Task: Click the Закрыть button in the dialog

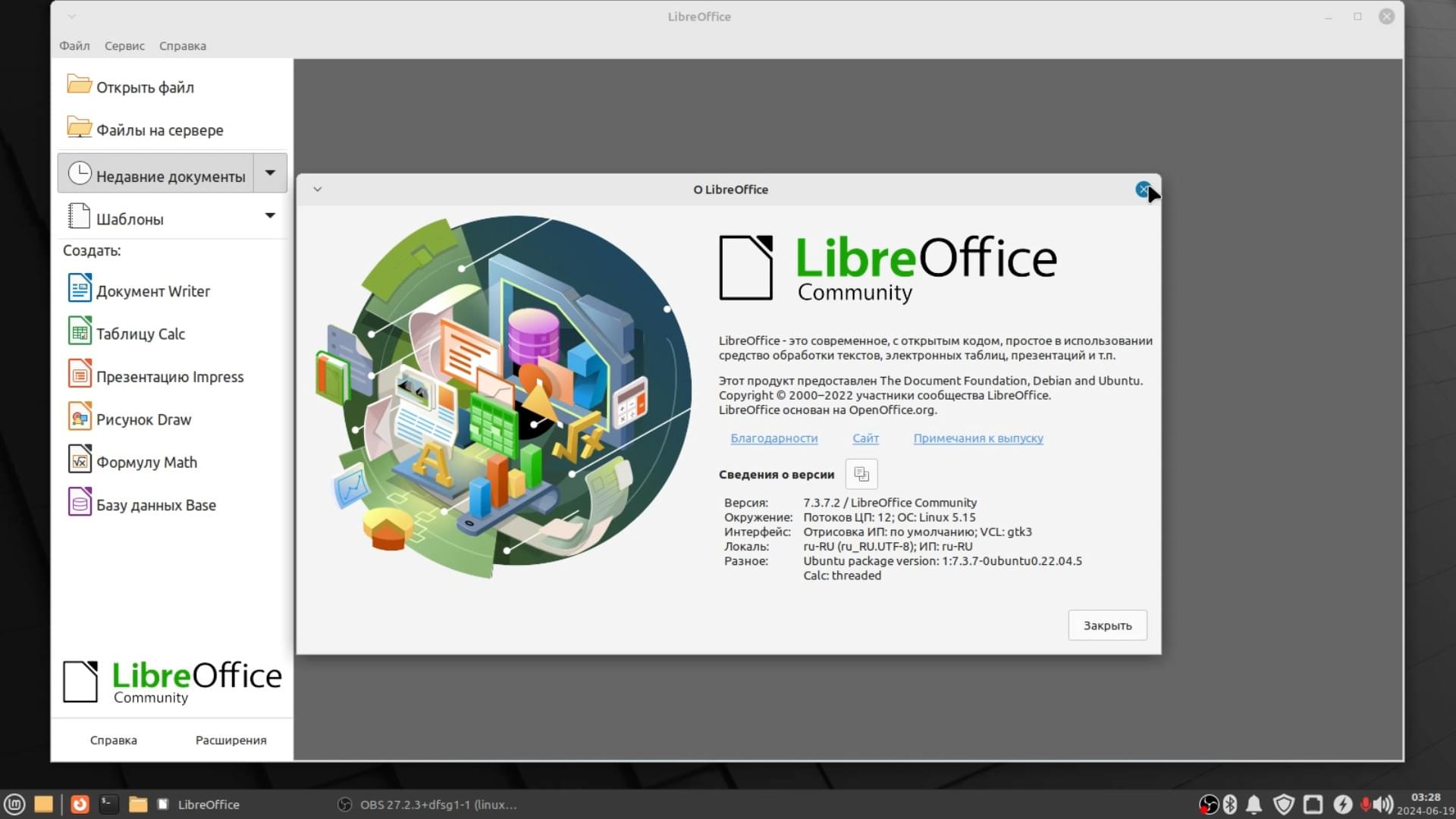Action: coord(1107,626)
